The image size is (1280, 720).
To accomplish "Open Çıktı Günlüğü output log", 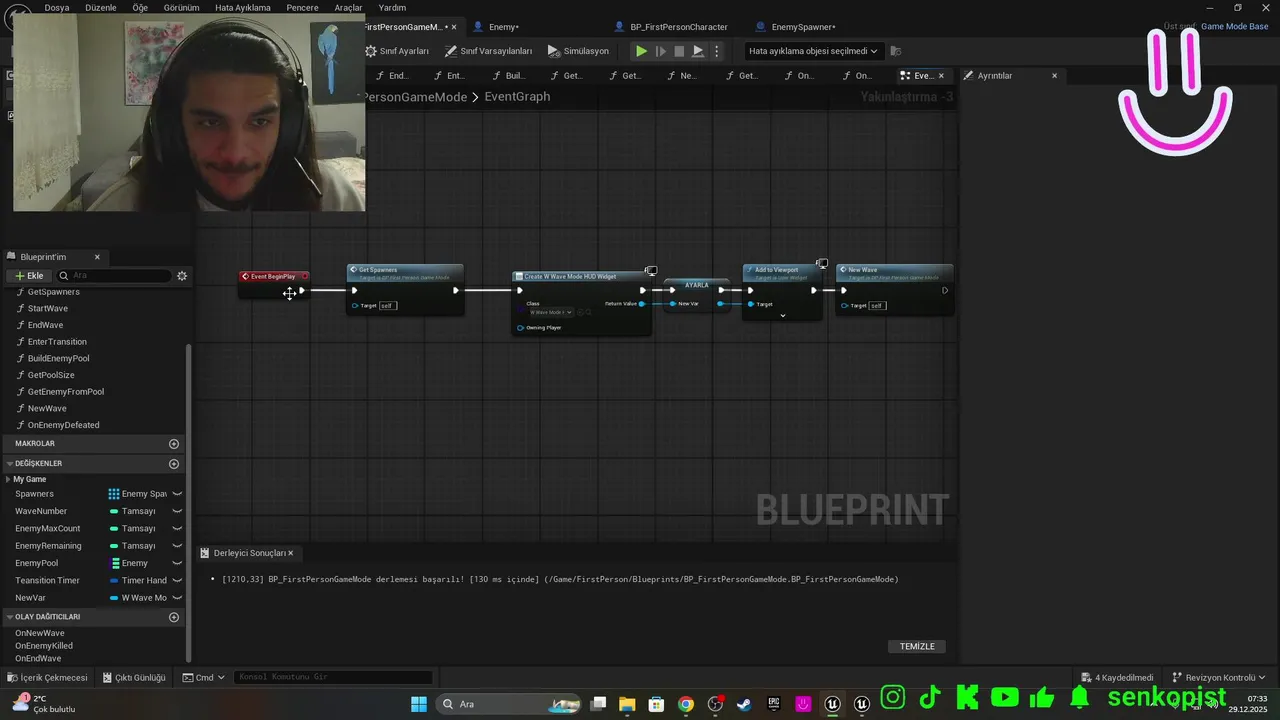I will click(134, 678).
